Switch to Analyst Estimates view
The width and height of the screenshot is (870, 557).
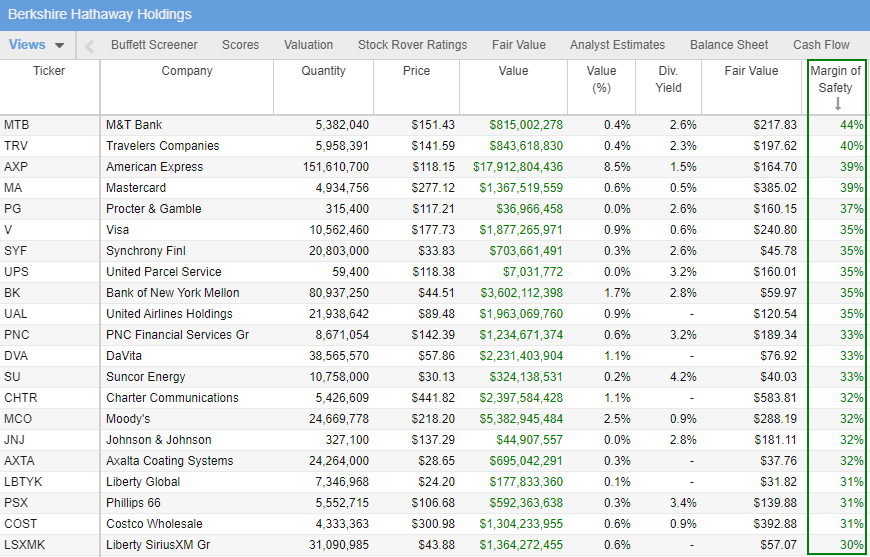pyautogui.click(x=618, y=45)
